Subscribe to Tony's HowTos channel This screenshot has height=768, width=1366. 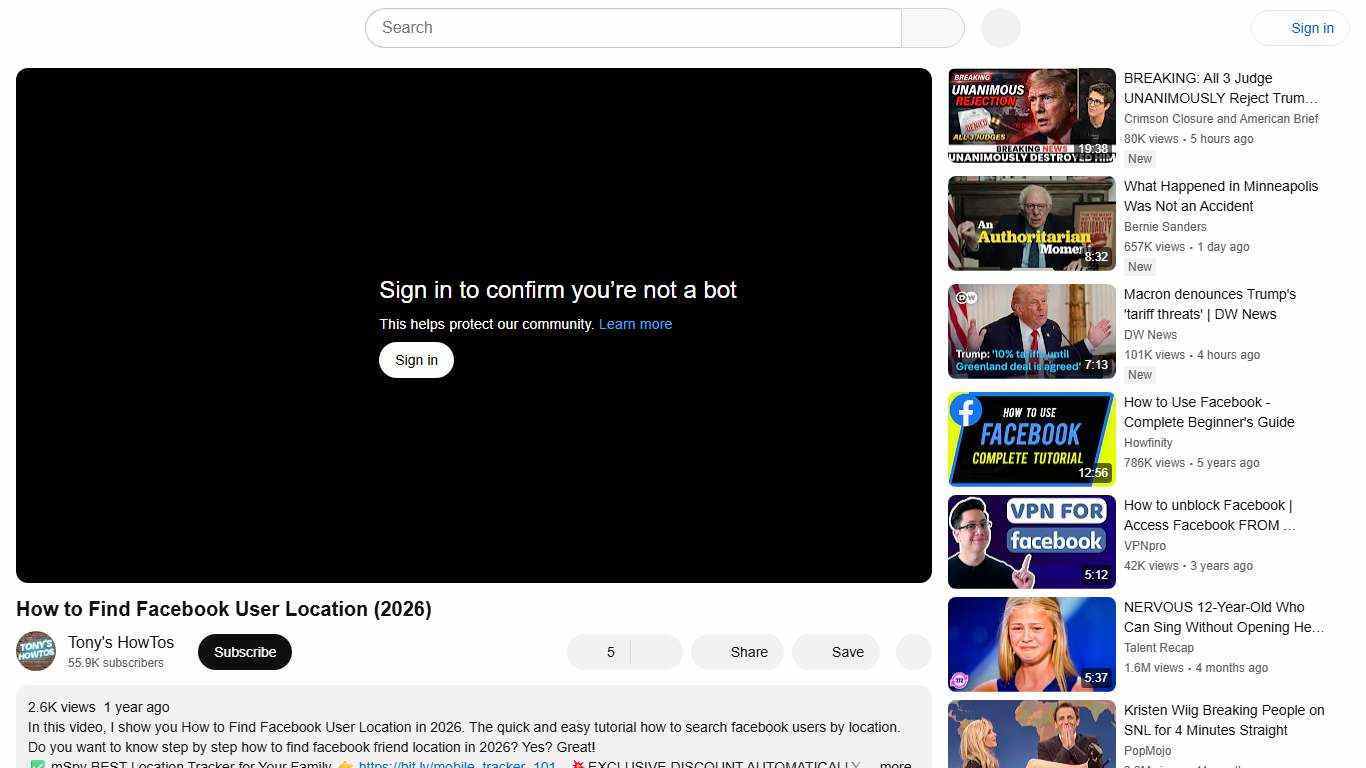click(x=244, y=651)
